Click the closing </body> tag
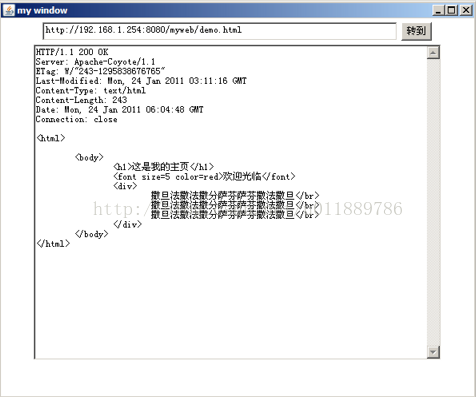Screen dimensions: 476x397 pyautogui.click(x=92, y=234)
